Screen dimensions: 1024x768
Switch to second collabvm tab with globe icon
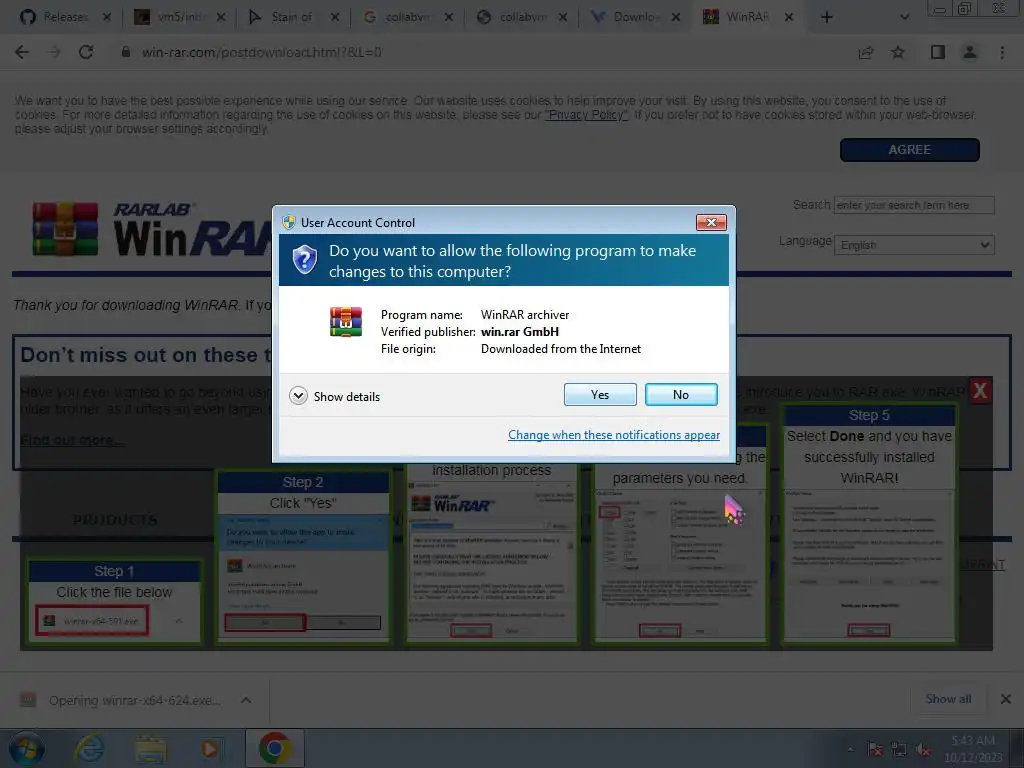point(520,17)
